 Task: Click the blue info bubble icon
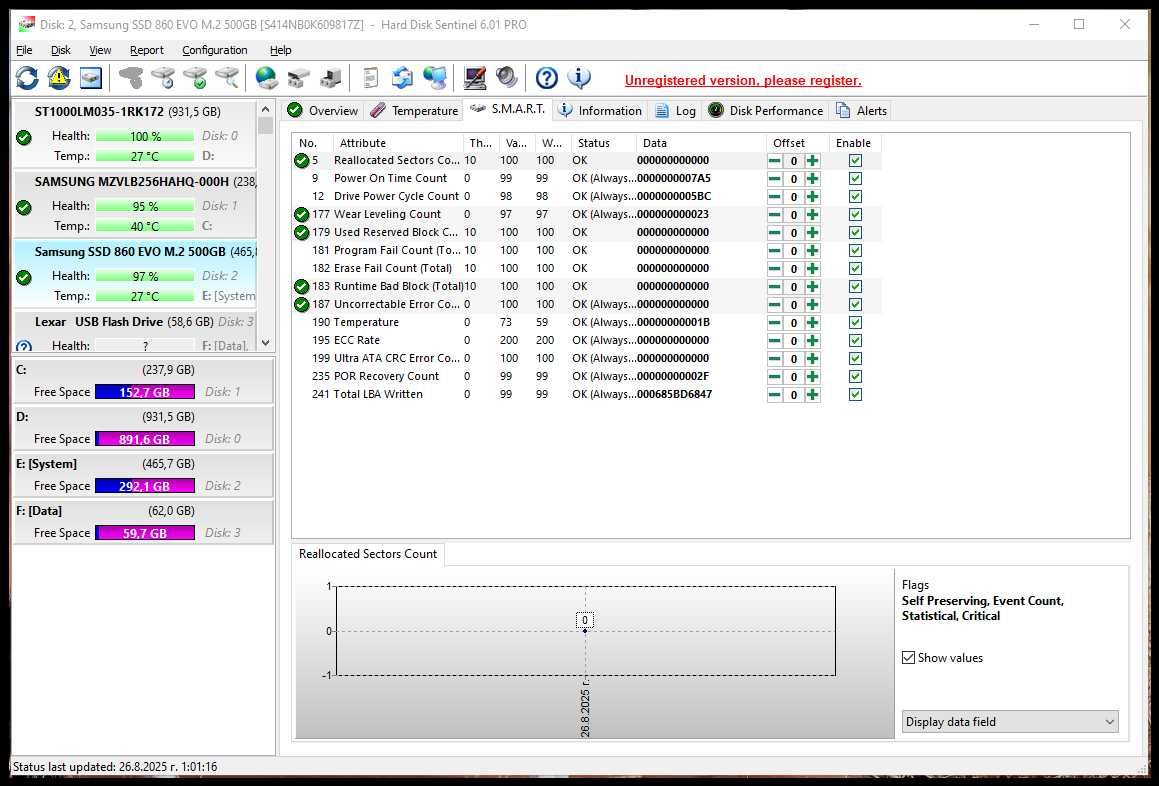tap(579, 78)
